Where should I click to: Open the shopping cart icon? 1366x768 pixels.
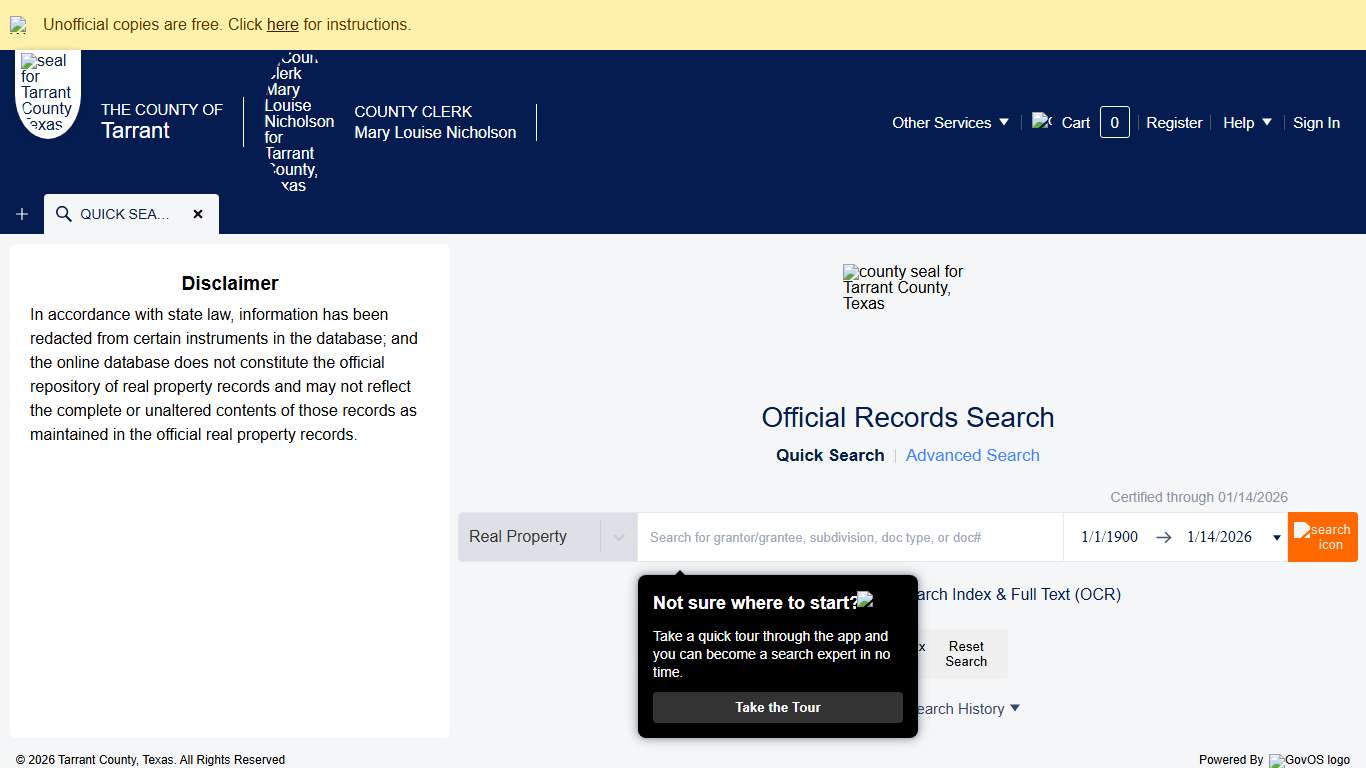tap(1042, 122)
